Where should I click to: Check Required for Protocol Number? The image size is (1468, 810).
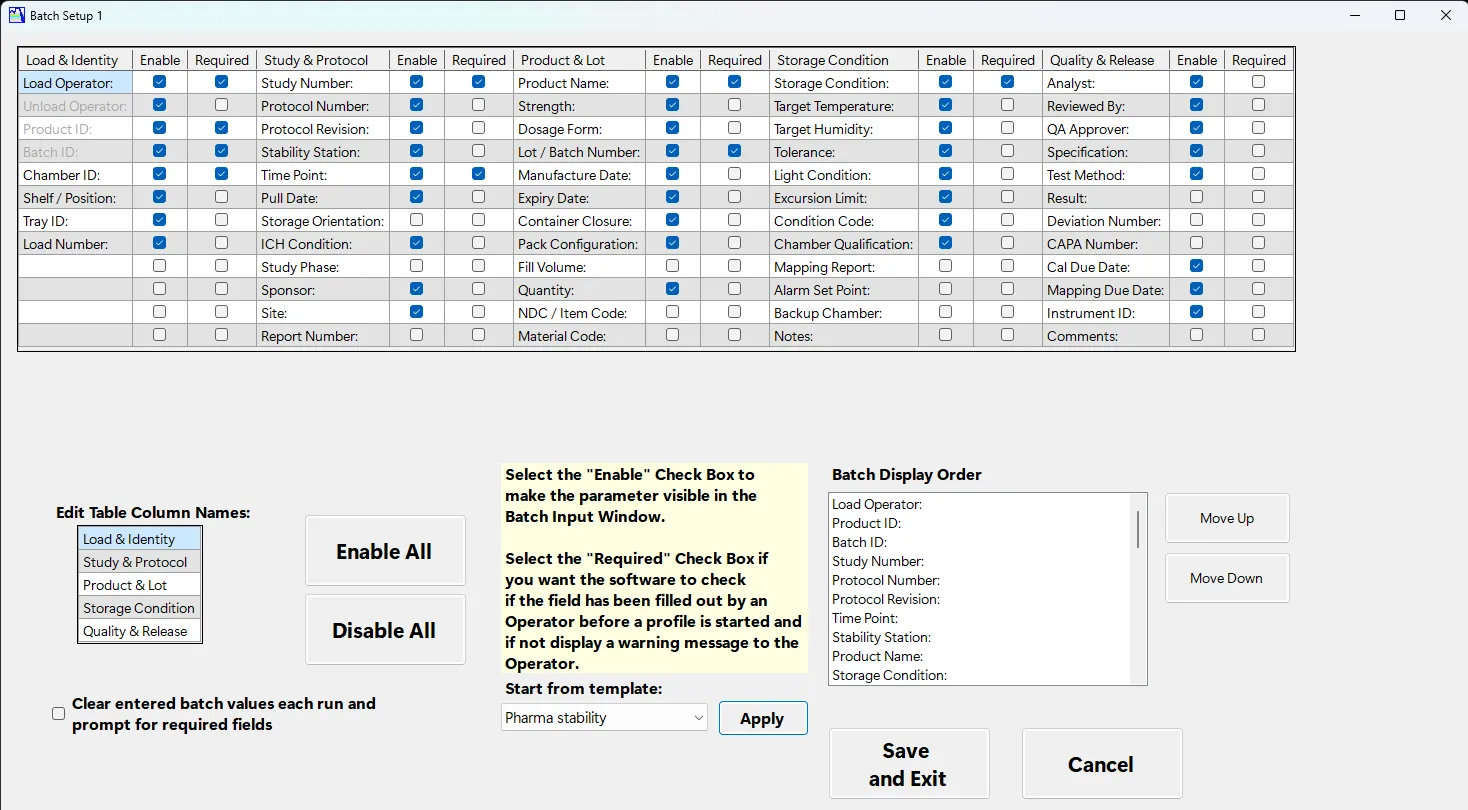tap(478, 105)
